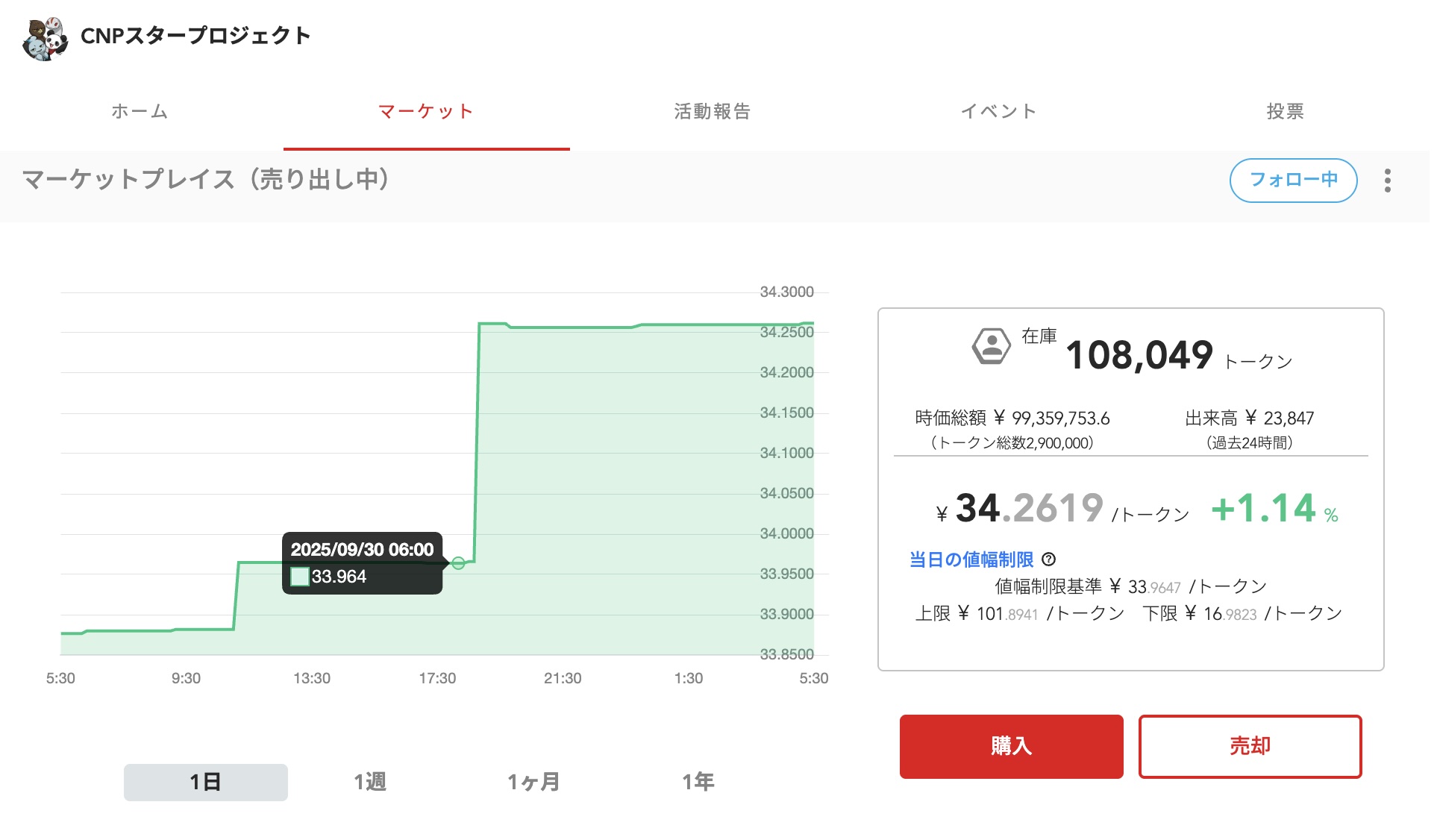Select the 1週 chart range

point(370,782)
